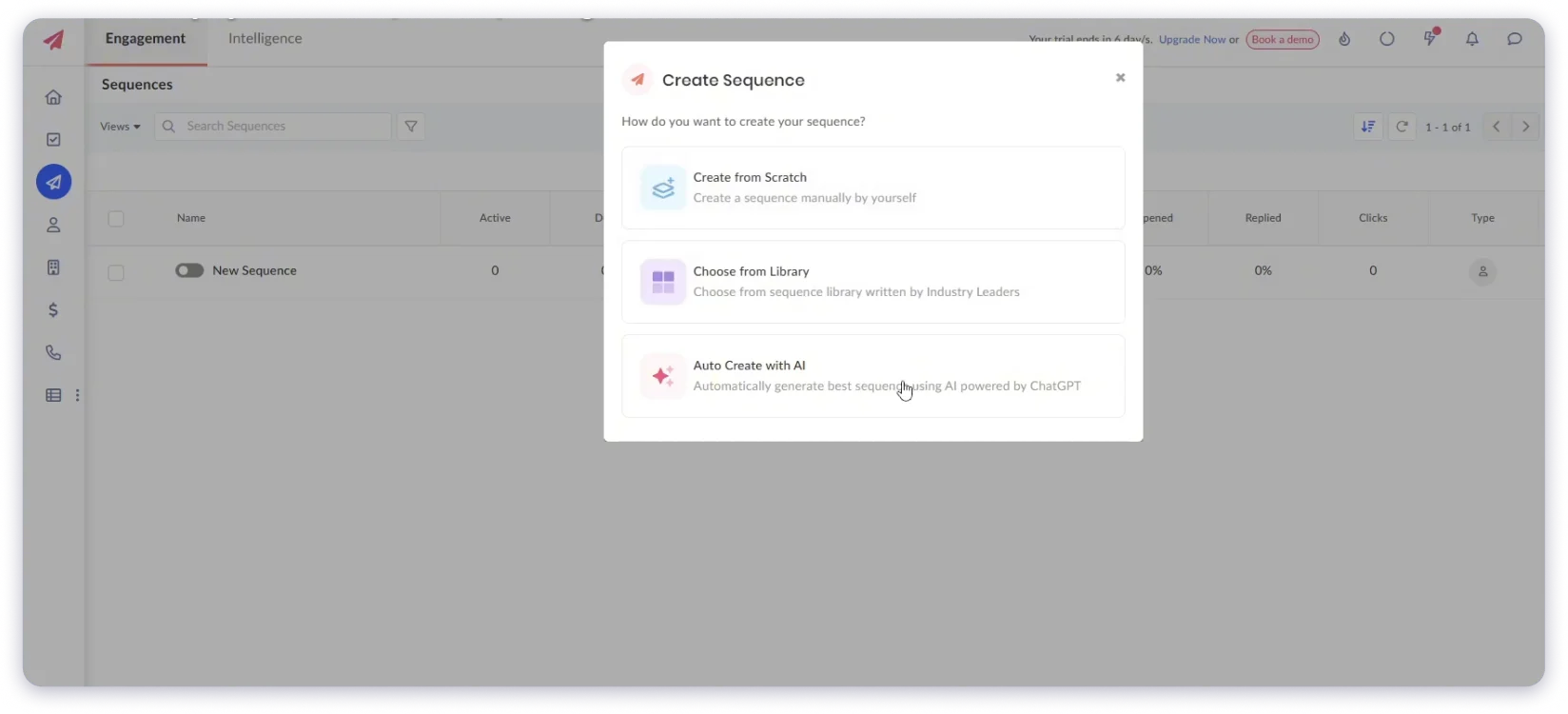Click the Book a demo button
This screenshot has width=1568, height=714.
[1282, 40]
